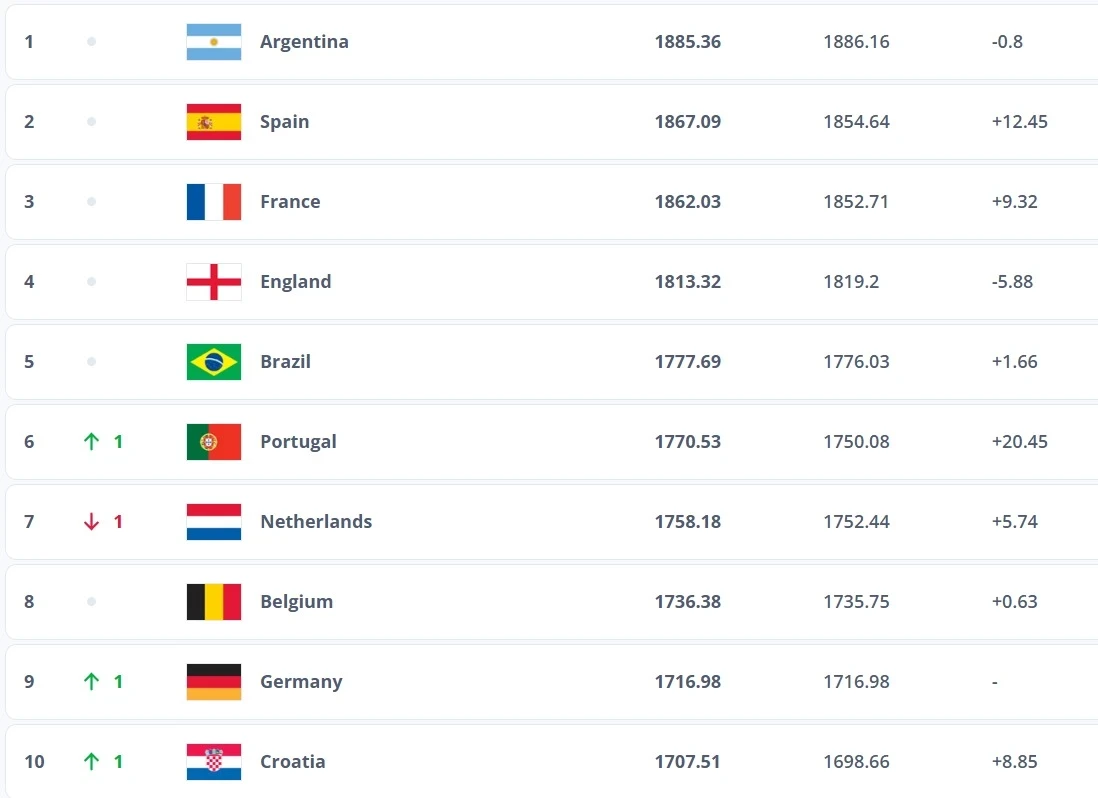The height and width of the screenshot is (798, 1098).
Task: Click the Germany row rank number 9
Action: click(x=29, y=682)
